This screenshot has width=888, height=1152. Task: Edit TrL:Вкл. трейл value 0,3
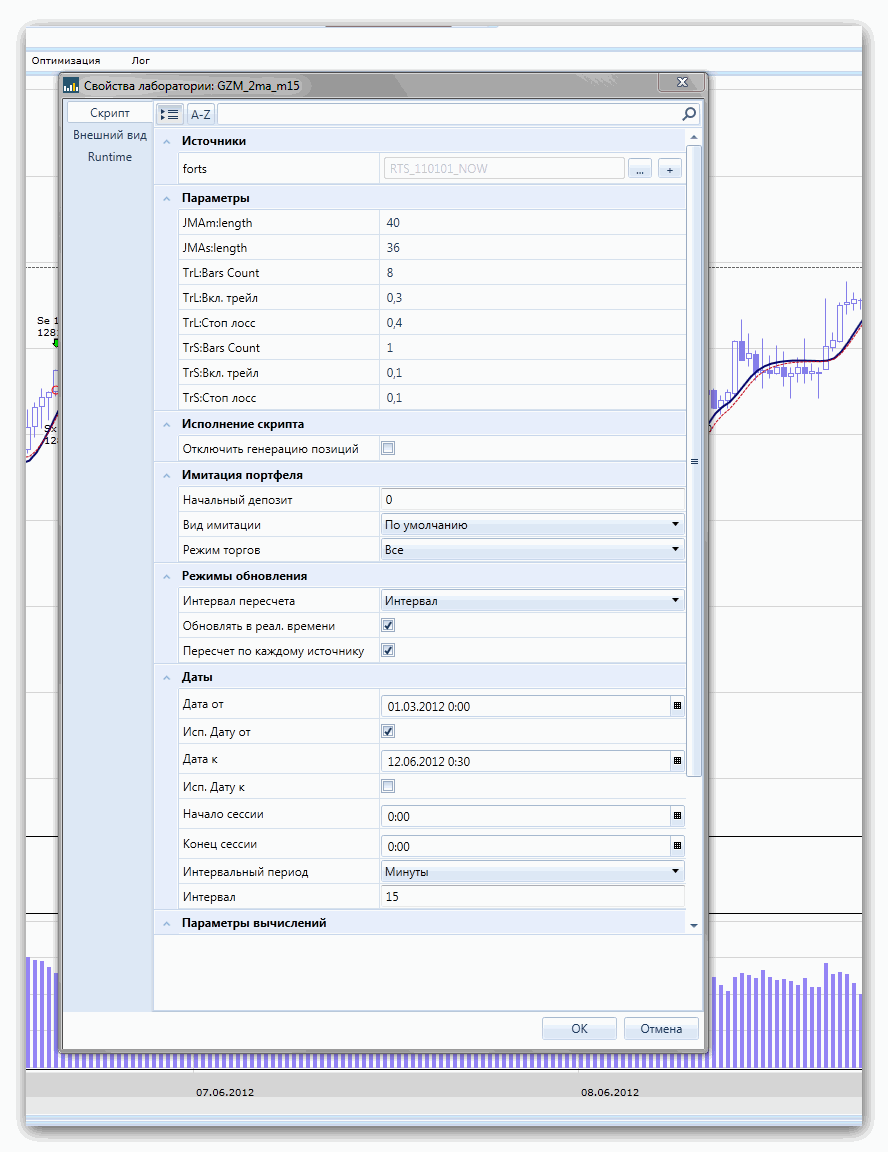pos(533,298)
